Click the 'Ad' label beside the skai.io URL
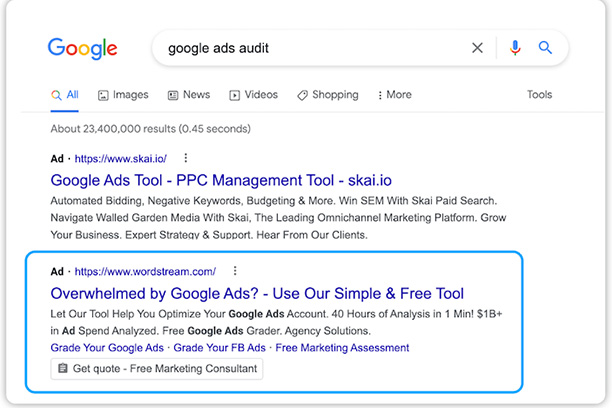The width and height of the screenshot is (612, 408). (57, 159)
